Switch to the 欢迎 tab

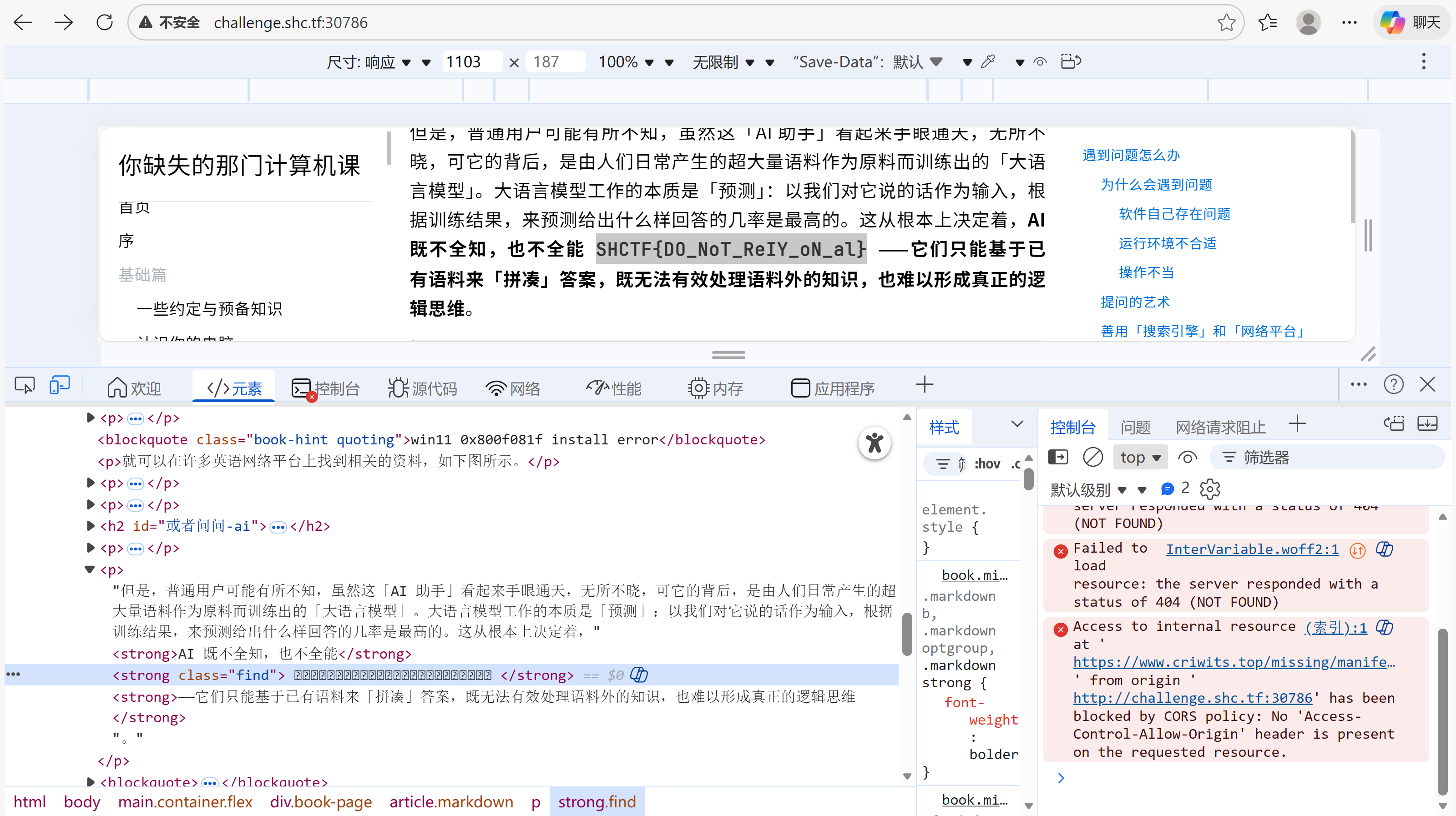click(x=134, y=388)
